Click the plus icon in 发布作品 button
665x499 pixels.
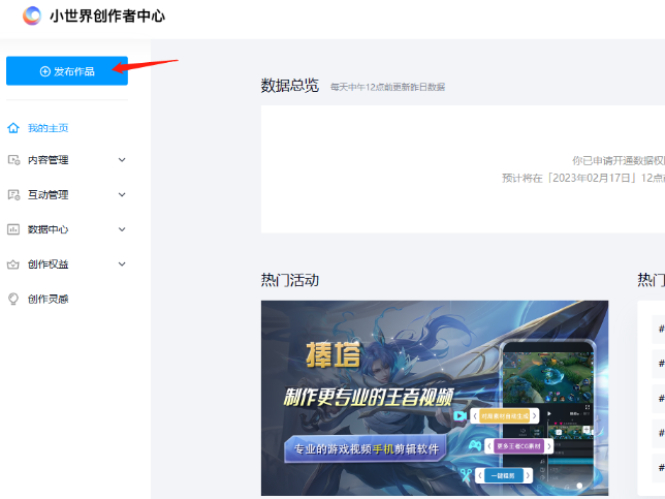tap(45, 71)
